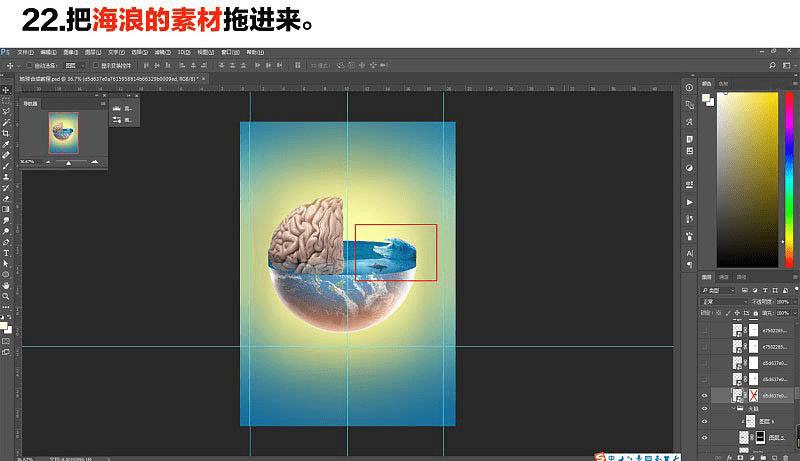Click the Navigator zoom-out mountain button
Viewport: 800px width, 461px height.
pyautogui.click(x=48, y=162)
